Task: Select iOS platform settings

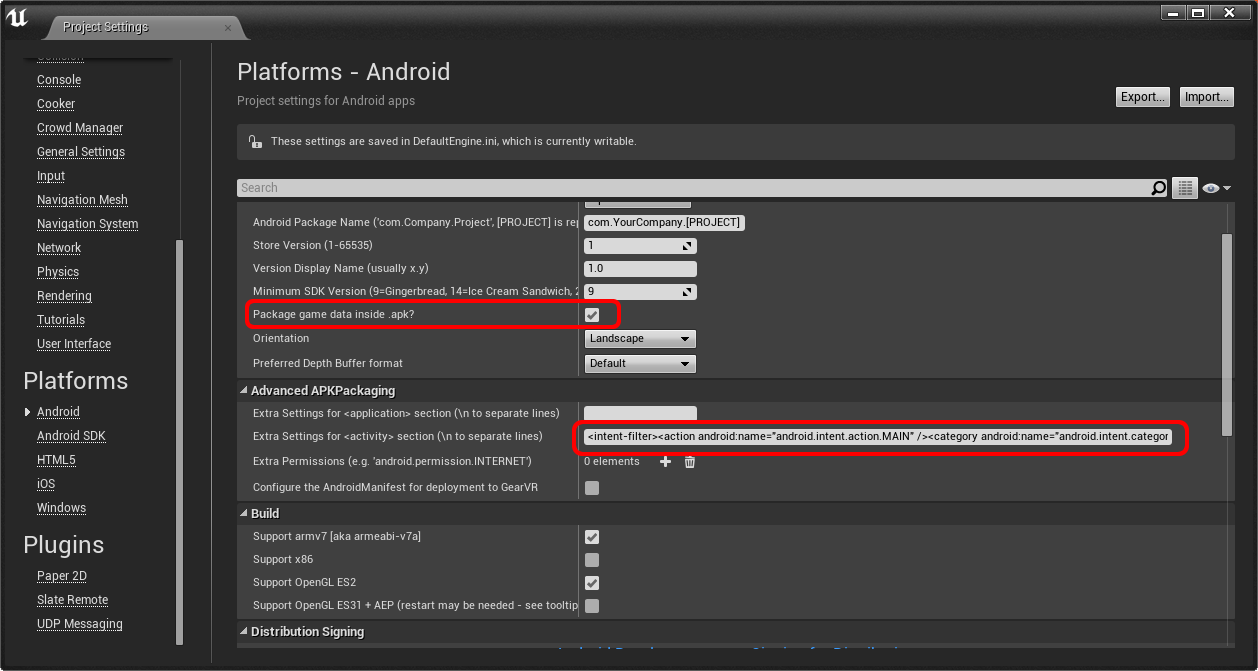Action: (46, 484)
